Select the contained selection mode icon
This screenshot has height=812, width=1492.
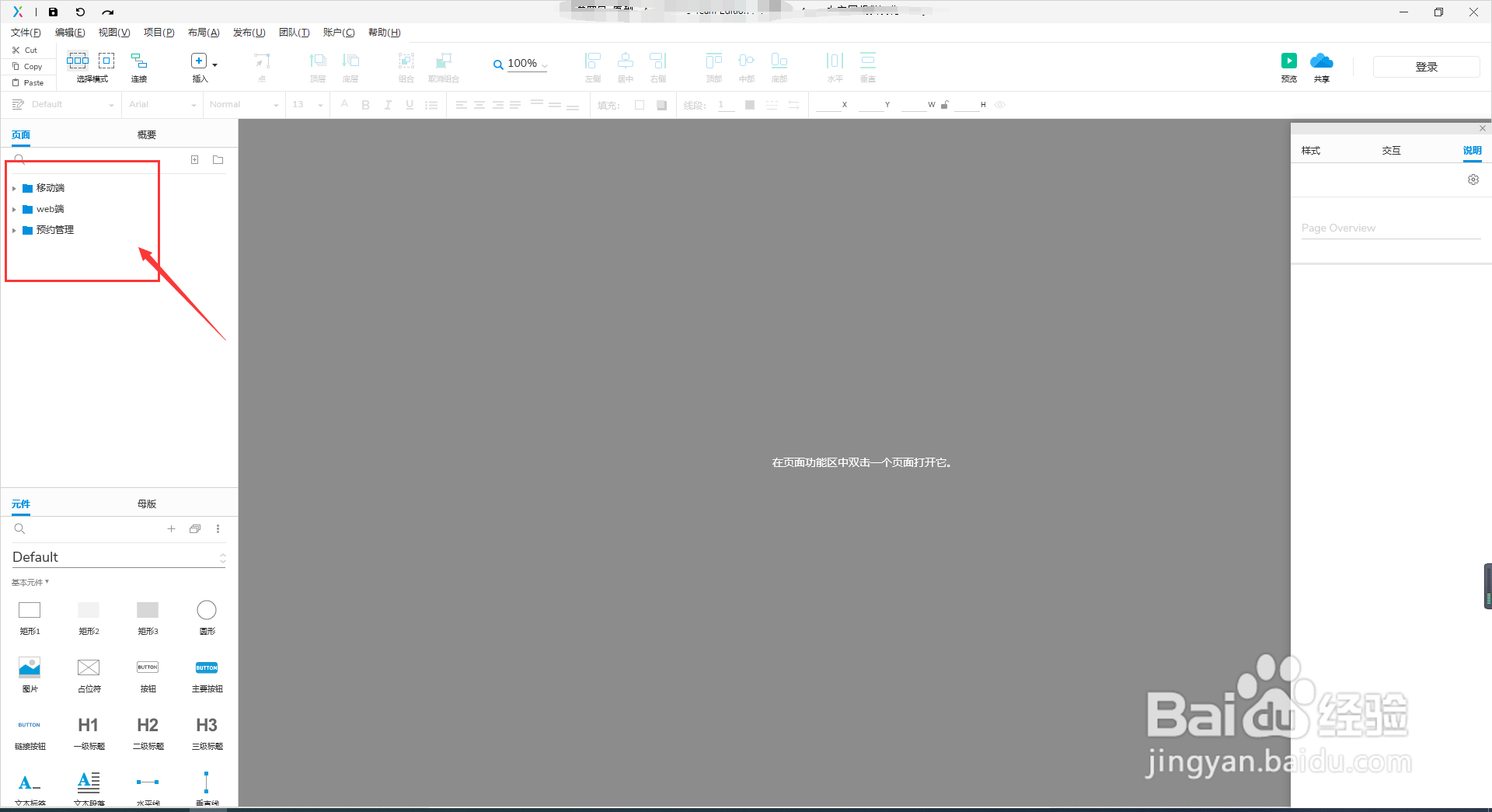tap(106, 61)
